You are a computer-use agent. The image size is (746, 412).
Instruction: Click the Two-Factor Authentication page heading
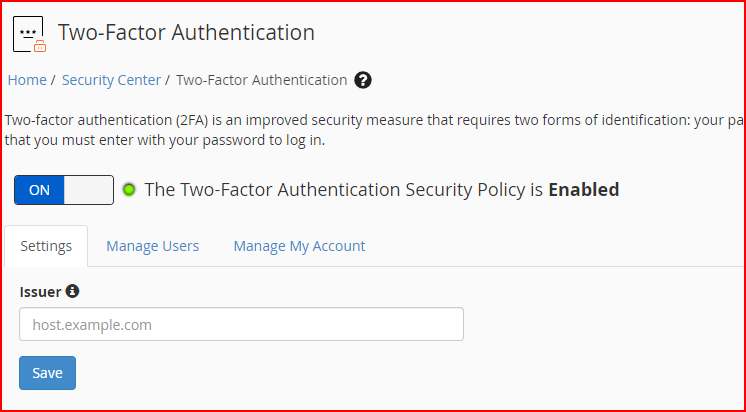click(186, 33)
